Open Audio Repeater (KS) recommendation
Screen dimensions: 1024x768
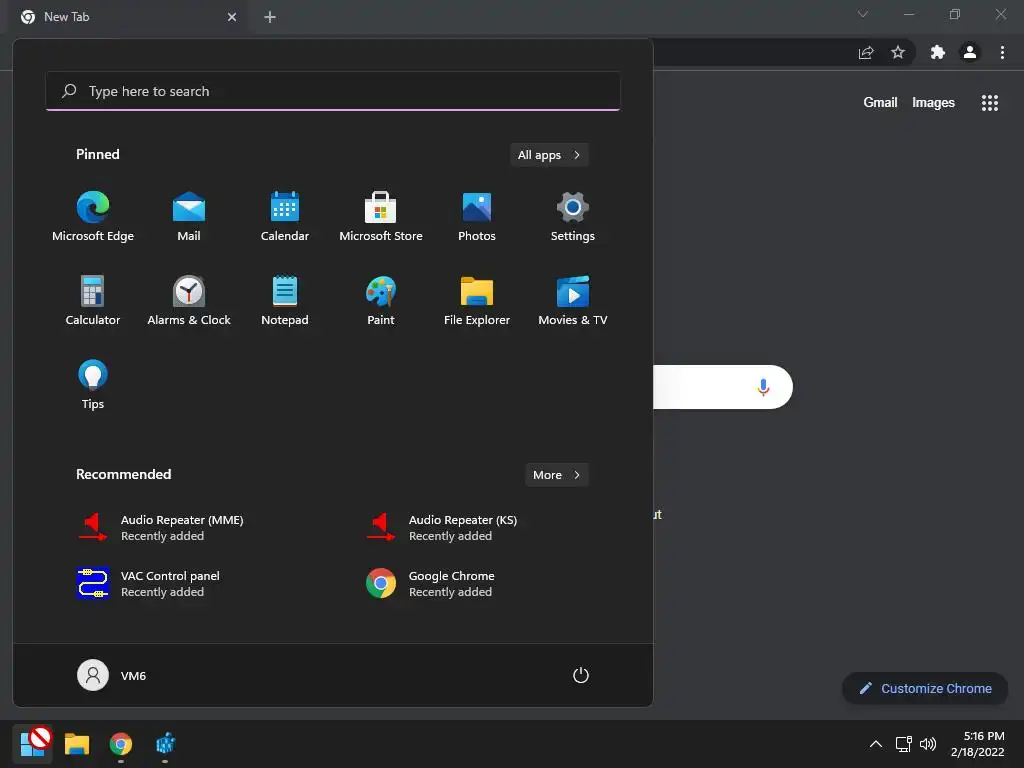[443, 528]
